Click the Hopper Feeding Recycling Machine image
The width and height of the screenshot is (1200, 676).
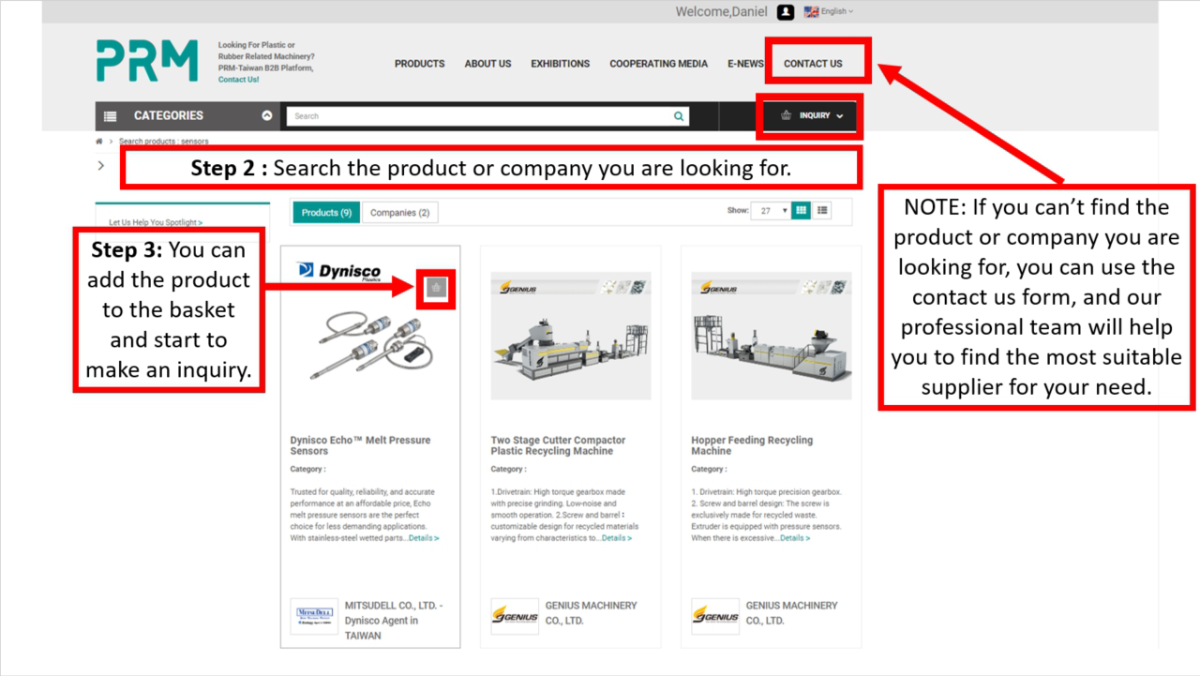pyautogui.click(x=772, y=337)
